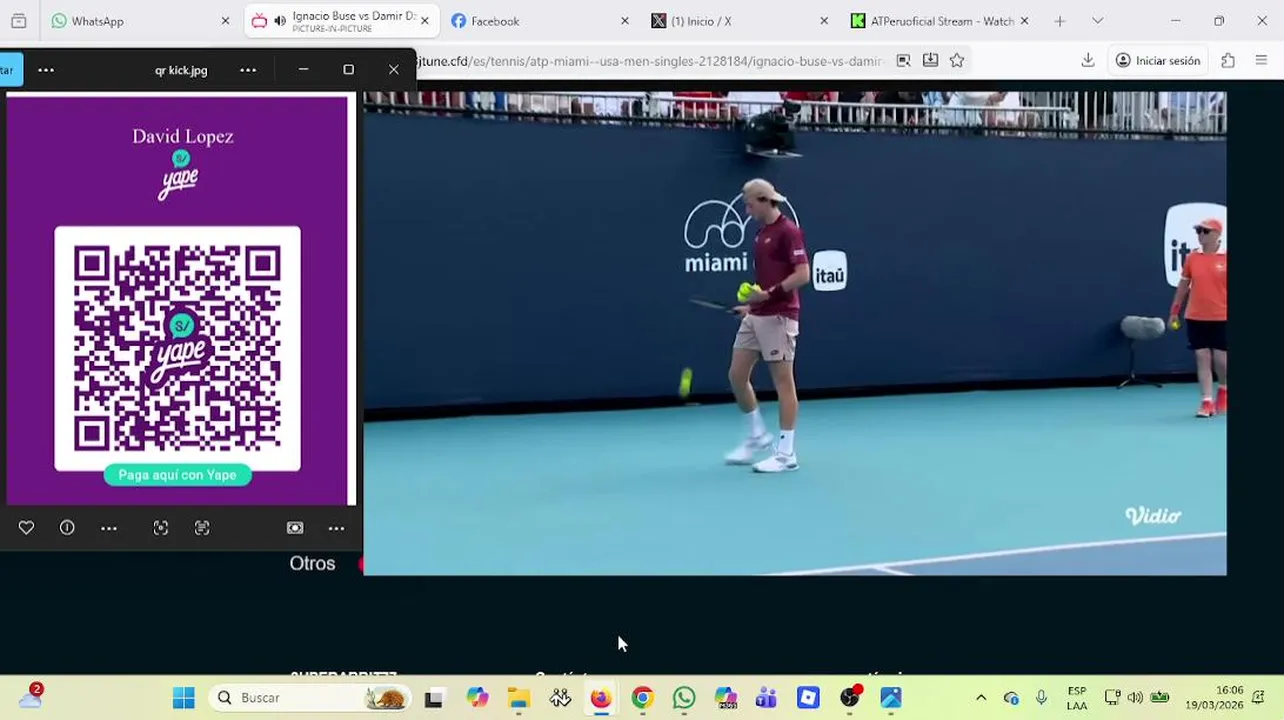Open the three-dots menu beside qr kick.jpg
This screenshot has width=1284, height=720.
pos(248,70)
